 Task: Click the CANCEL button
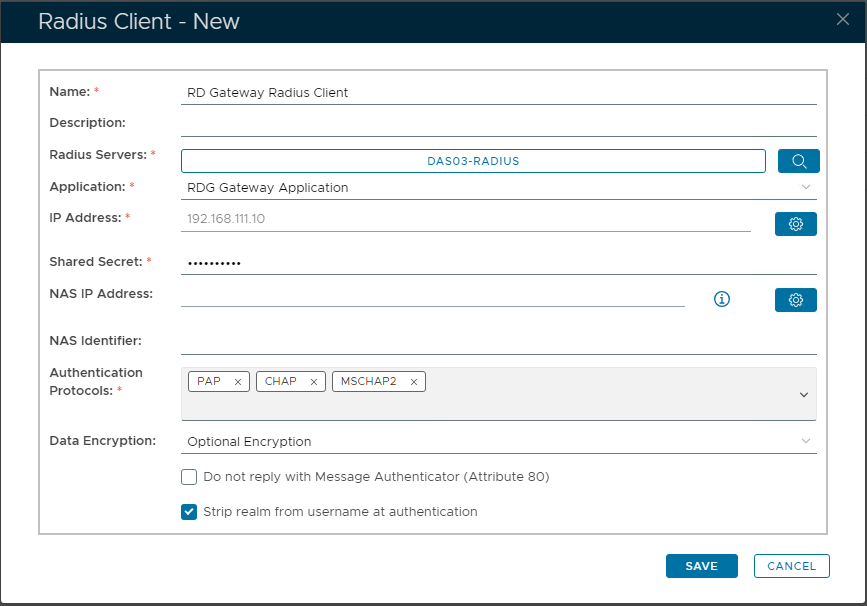[791, 566]
